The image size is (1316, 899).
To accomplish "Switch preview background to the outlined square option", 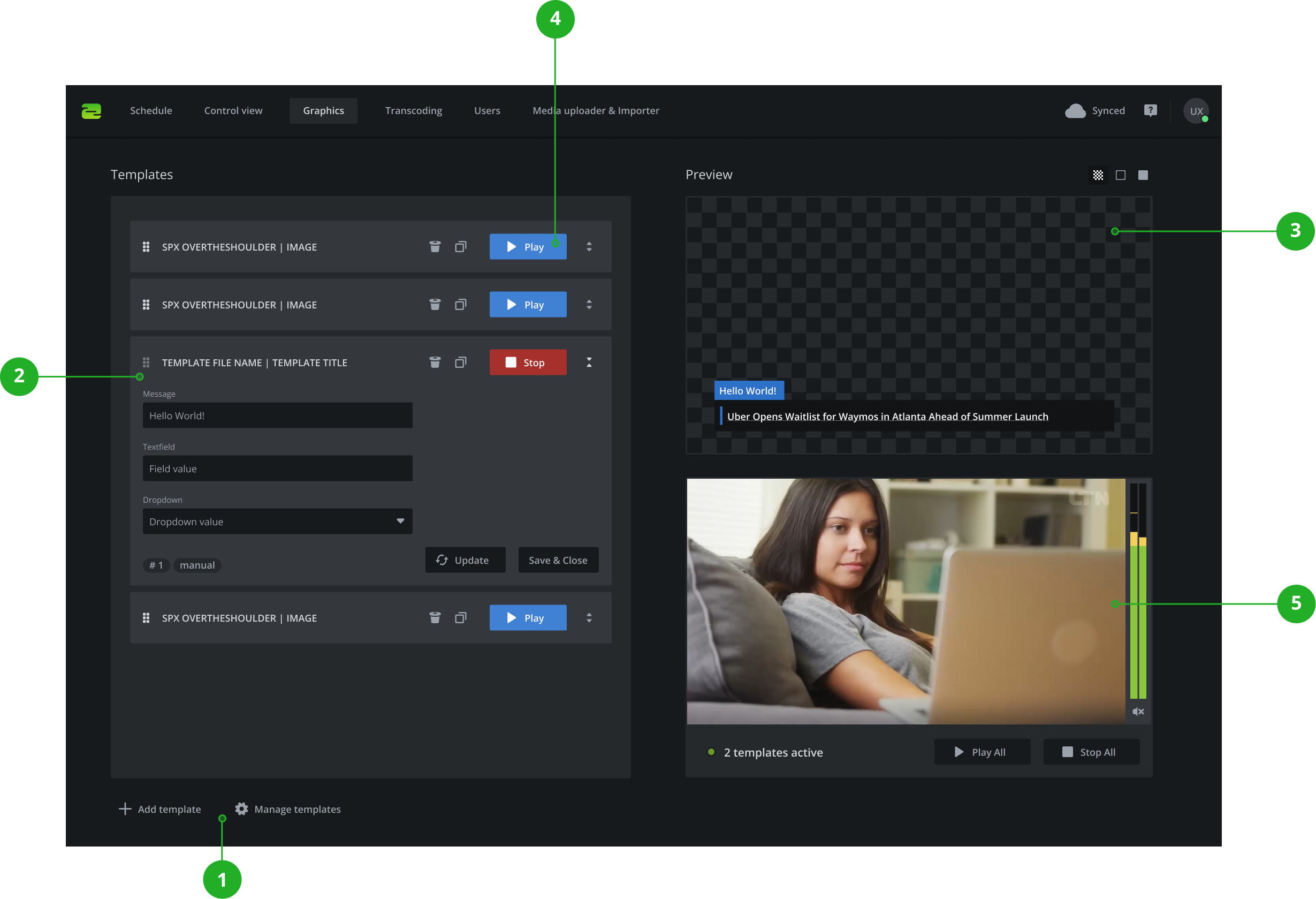I will [x=1120, y=175].
